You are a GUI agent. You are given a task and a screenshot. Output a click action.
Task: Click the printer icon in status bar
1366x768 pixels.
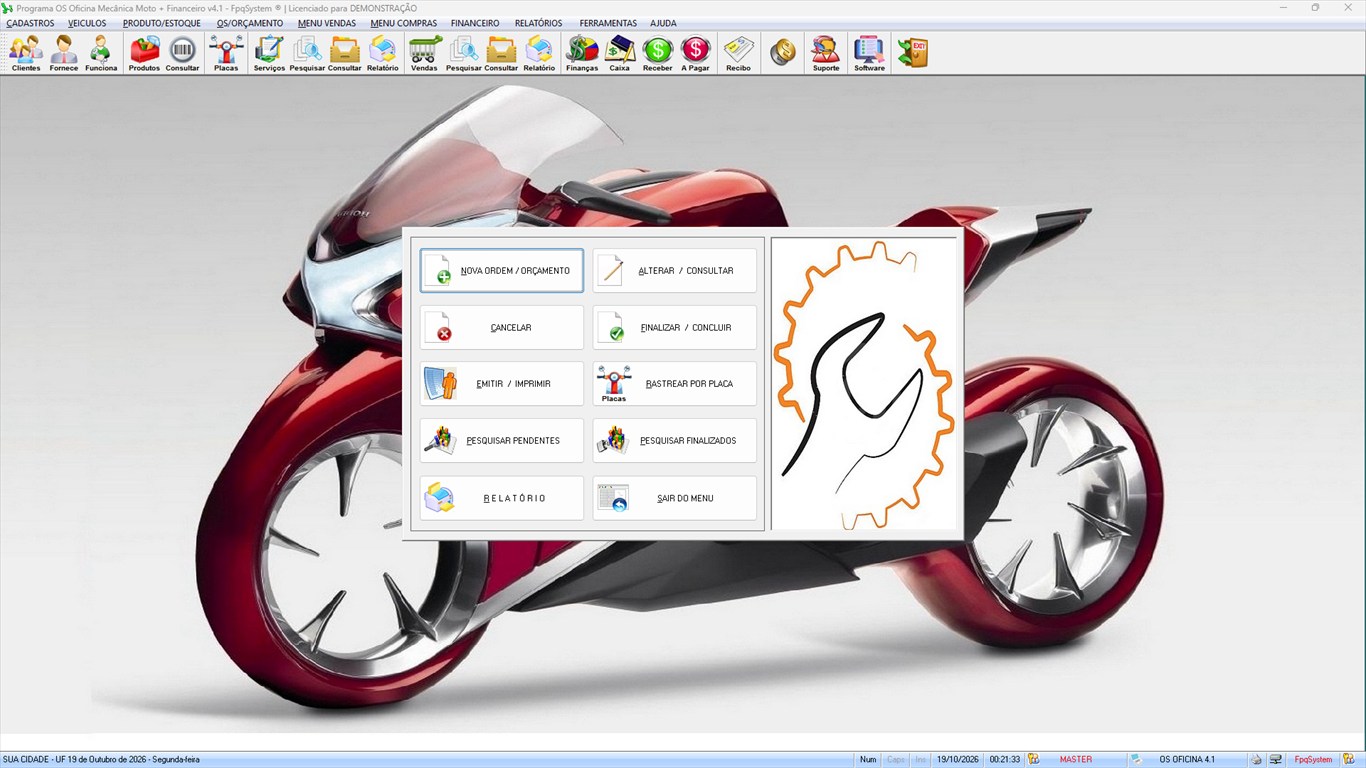[1256, 759]
